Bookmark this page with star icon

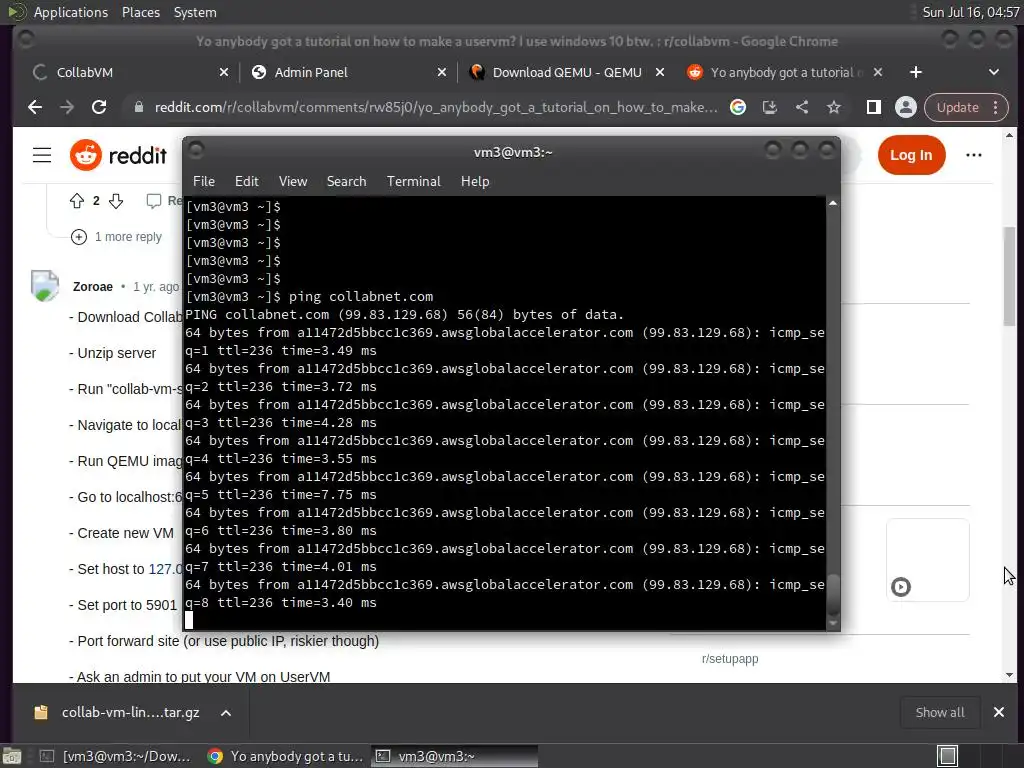[834, 107]
